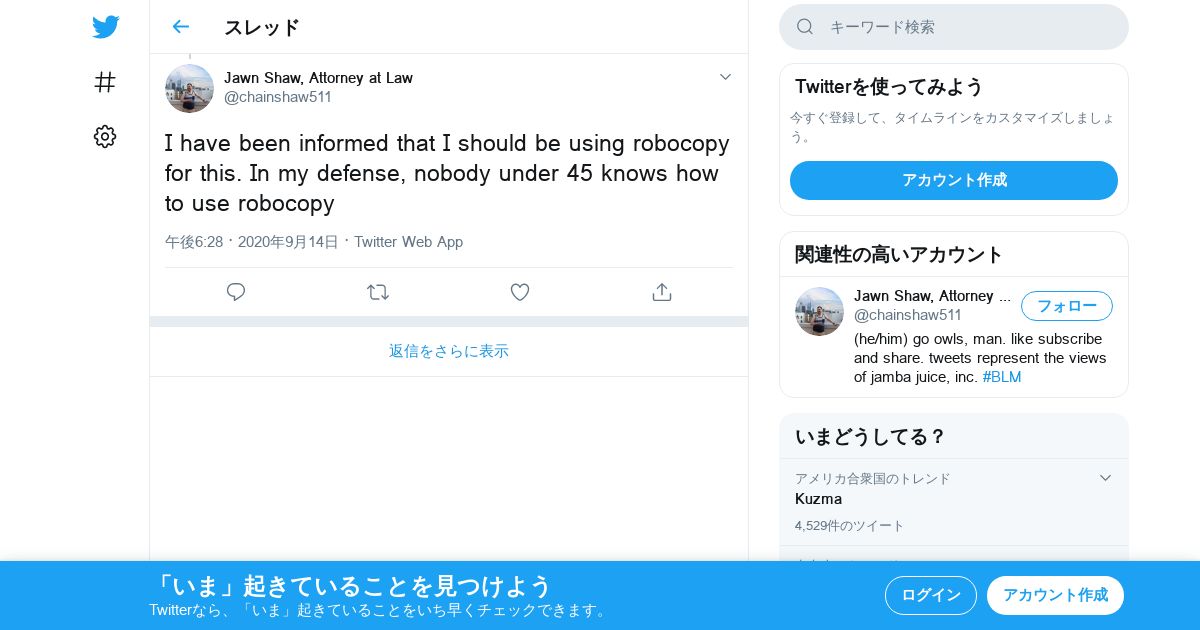Click the tweet author's profile picture

click(x=189, y=88)
